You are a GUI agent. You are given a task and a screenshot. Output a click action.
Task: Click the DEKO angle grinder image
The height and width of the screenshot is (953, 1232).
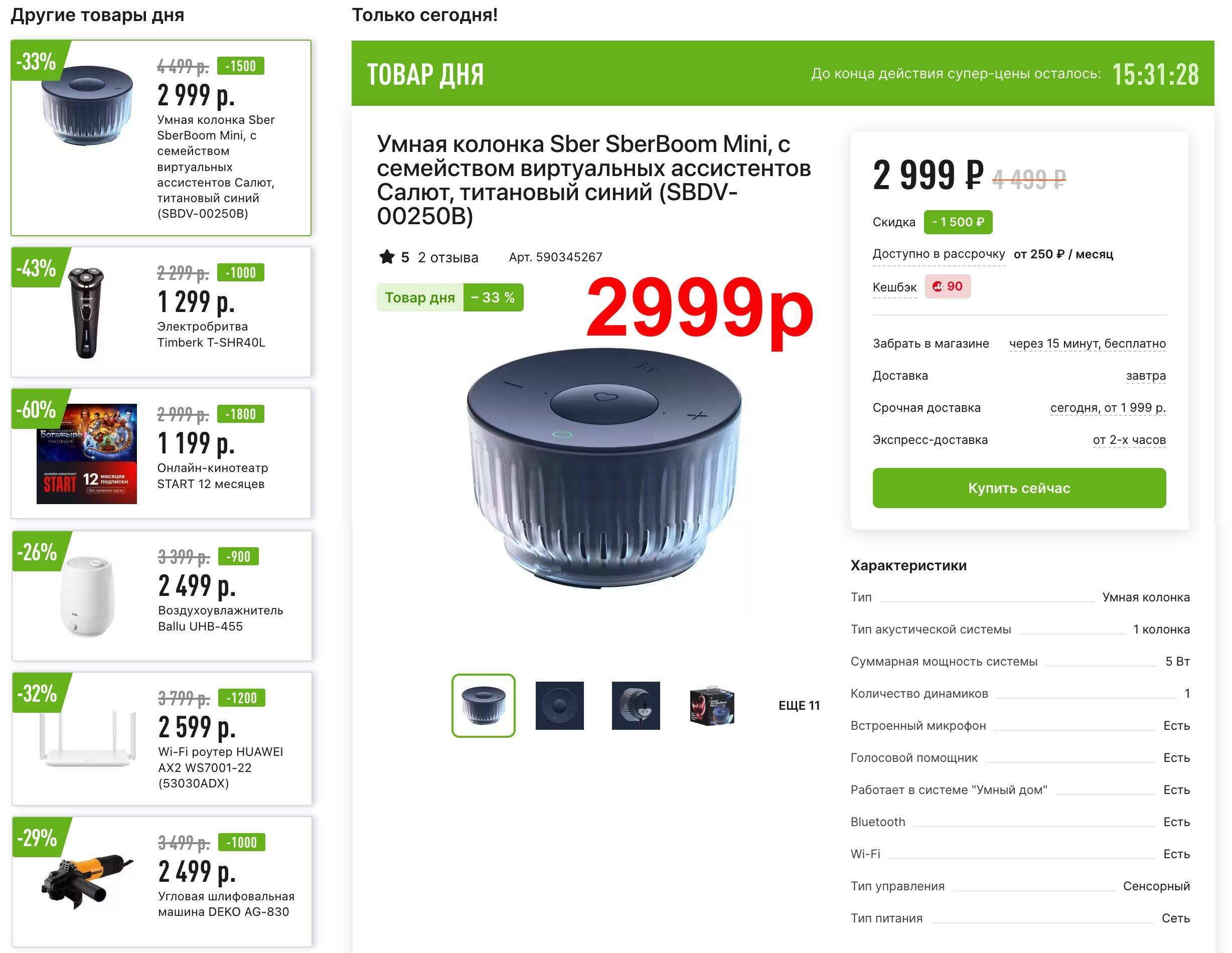click(87, 881)
